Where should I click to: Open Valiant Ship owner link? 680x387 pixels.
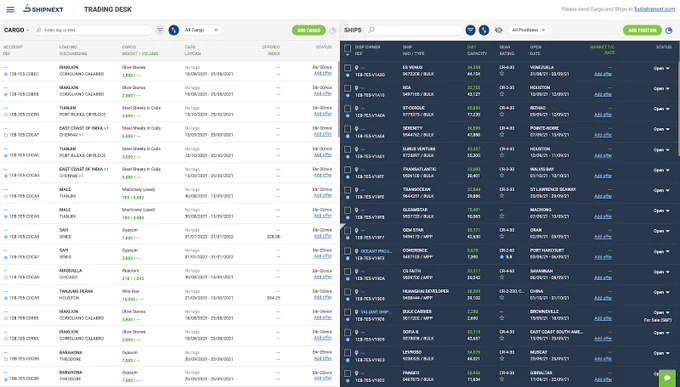pos(376,312)
